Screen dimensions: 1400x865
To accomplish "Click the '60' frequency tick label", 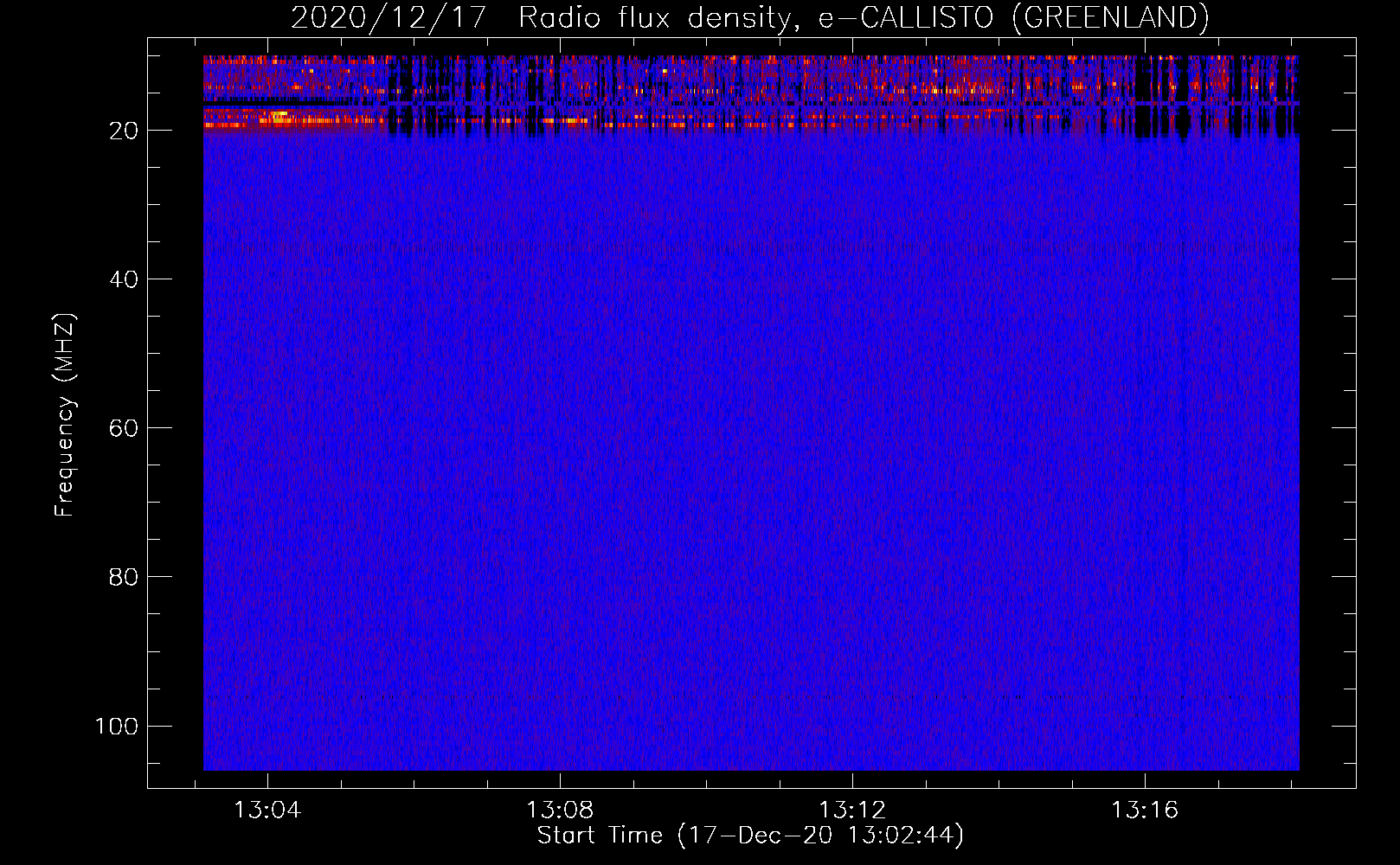I will tap(124, 428).
